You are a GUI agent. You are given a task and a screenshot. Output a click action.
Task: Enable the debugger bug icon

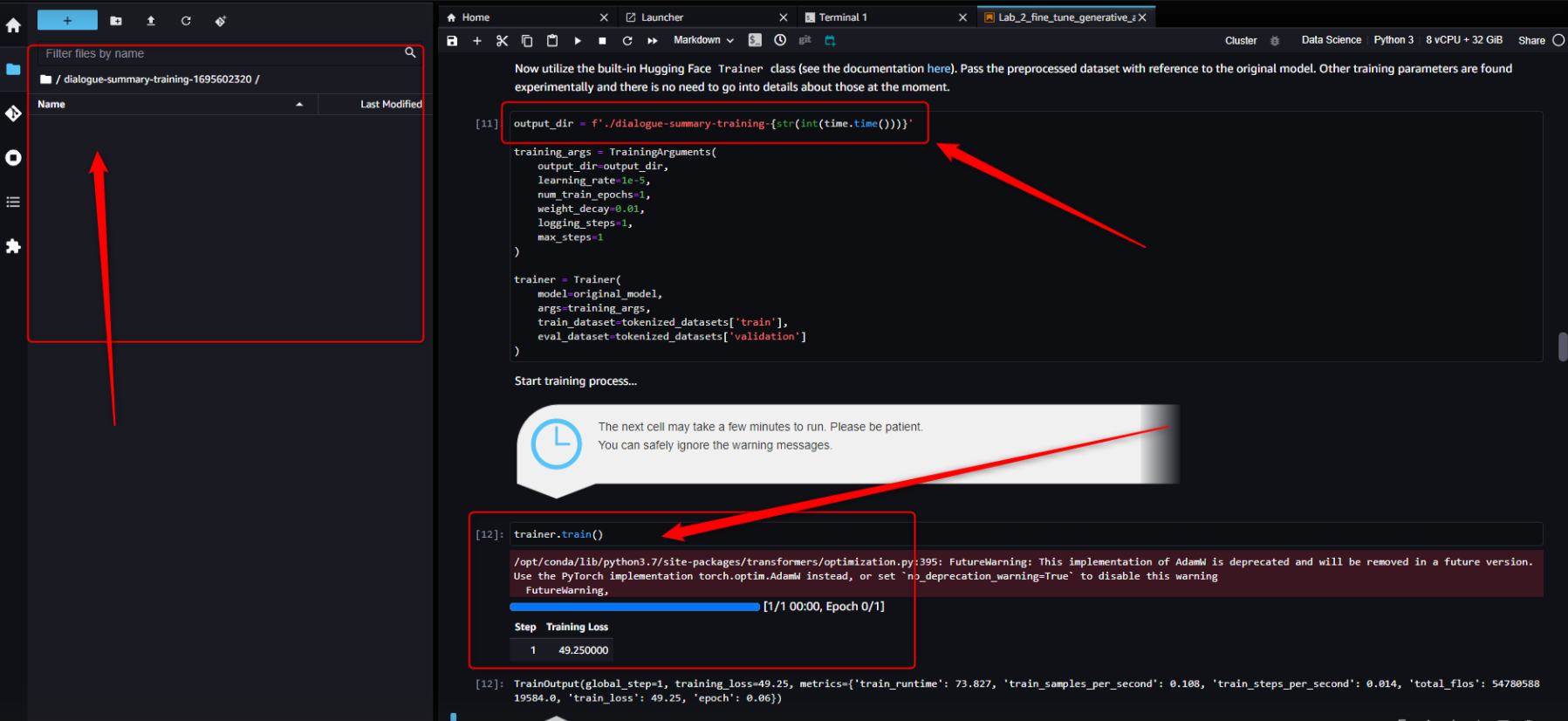(1275, 40)
